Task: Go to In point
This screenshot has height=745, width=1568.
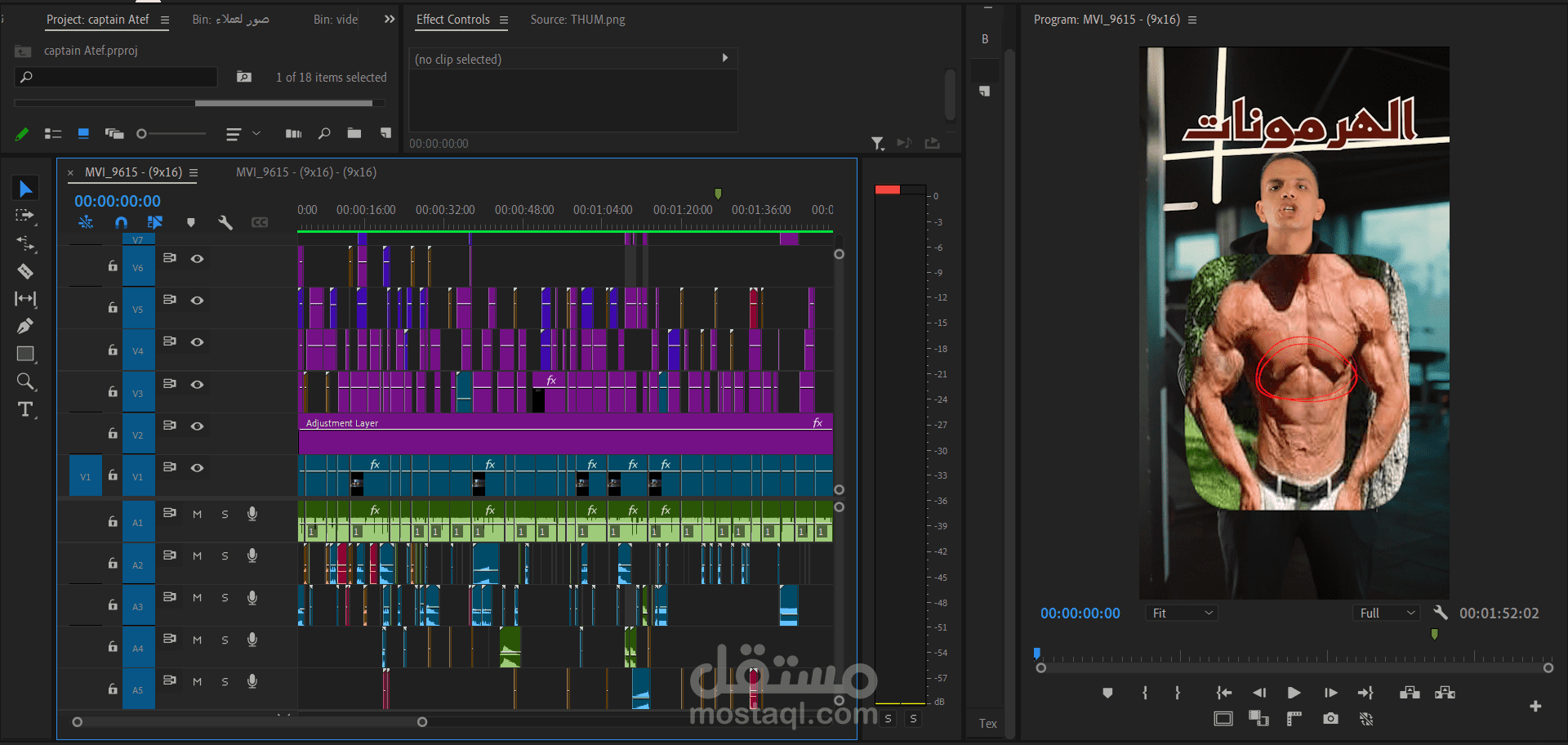Action: point(1223,693)
